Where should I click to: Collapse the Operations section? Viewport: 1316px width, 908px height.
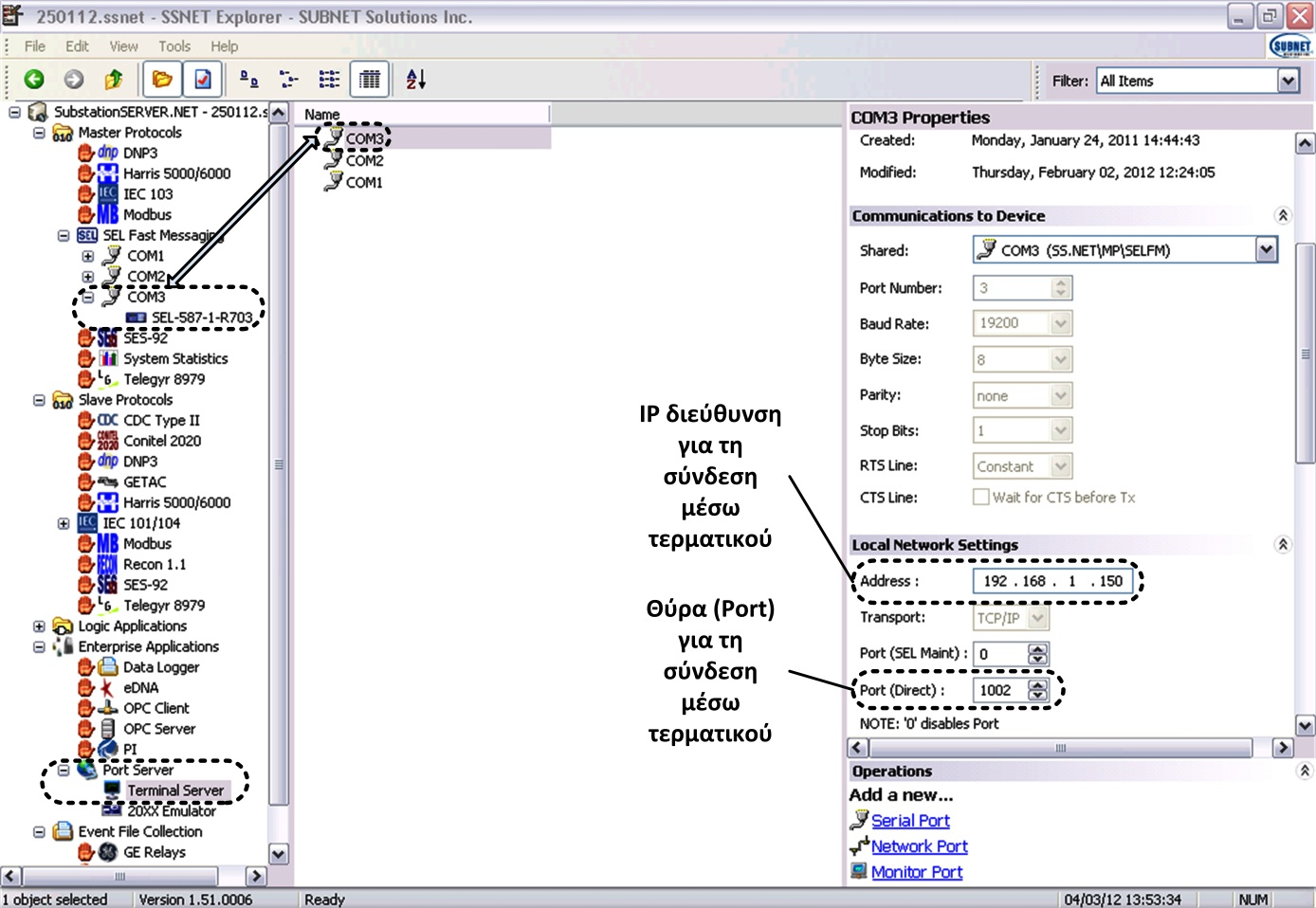[1305, 771]
